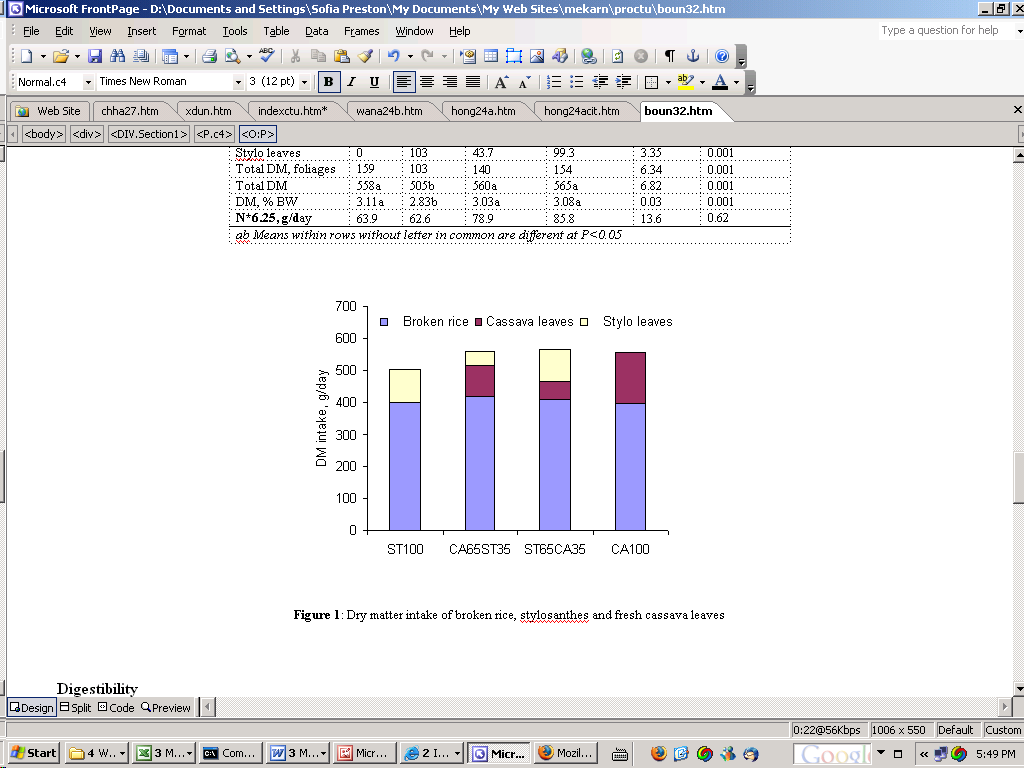The width and height of the screenshot is (1024, 768).
Task: Switch to the hong24acit.htm tab
Action: (582, 111)
